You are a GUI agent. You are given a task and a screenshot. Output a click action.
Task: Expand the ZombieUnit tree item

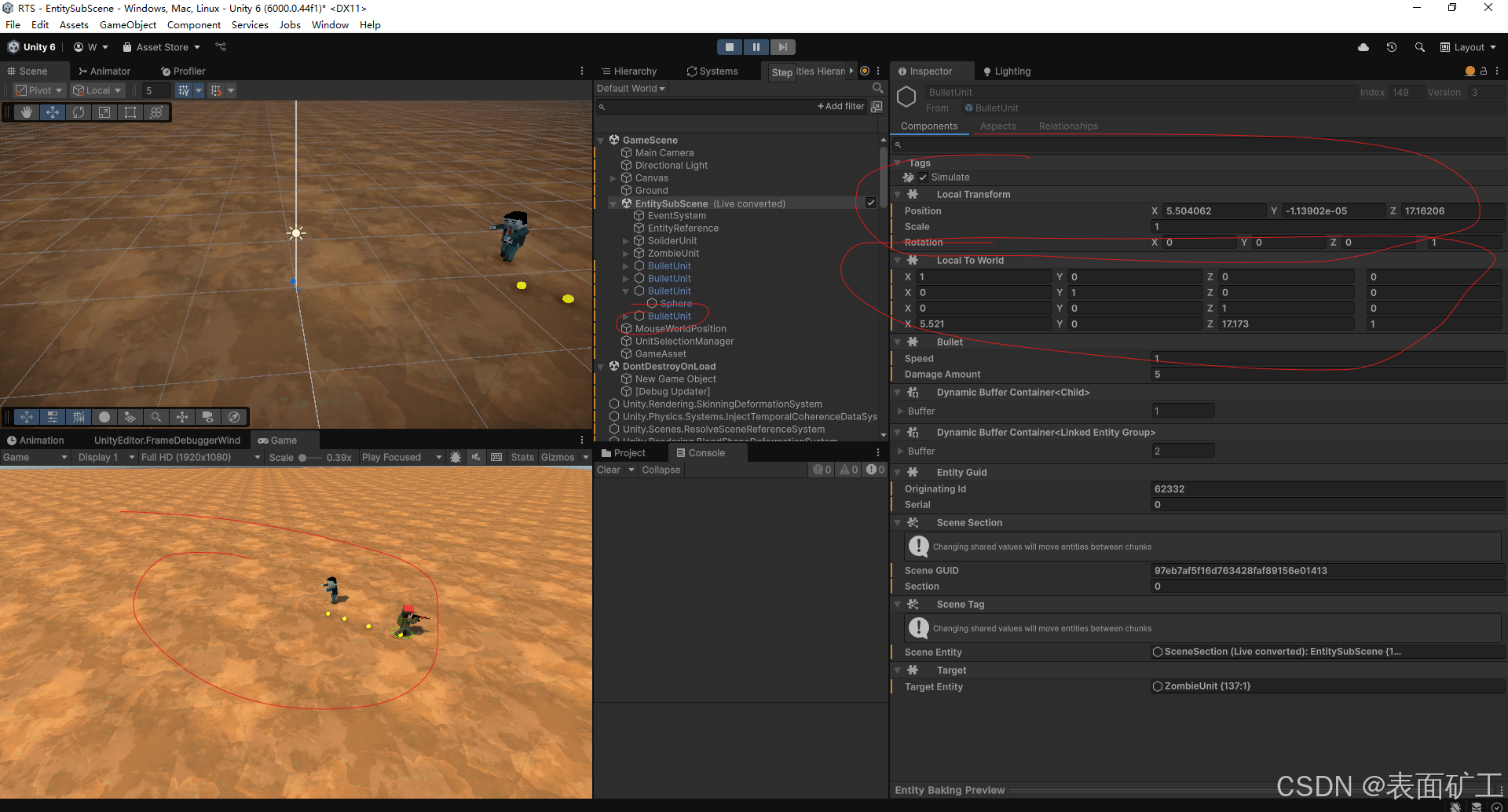coord(626,254)
